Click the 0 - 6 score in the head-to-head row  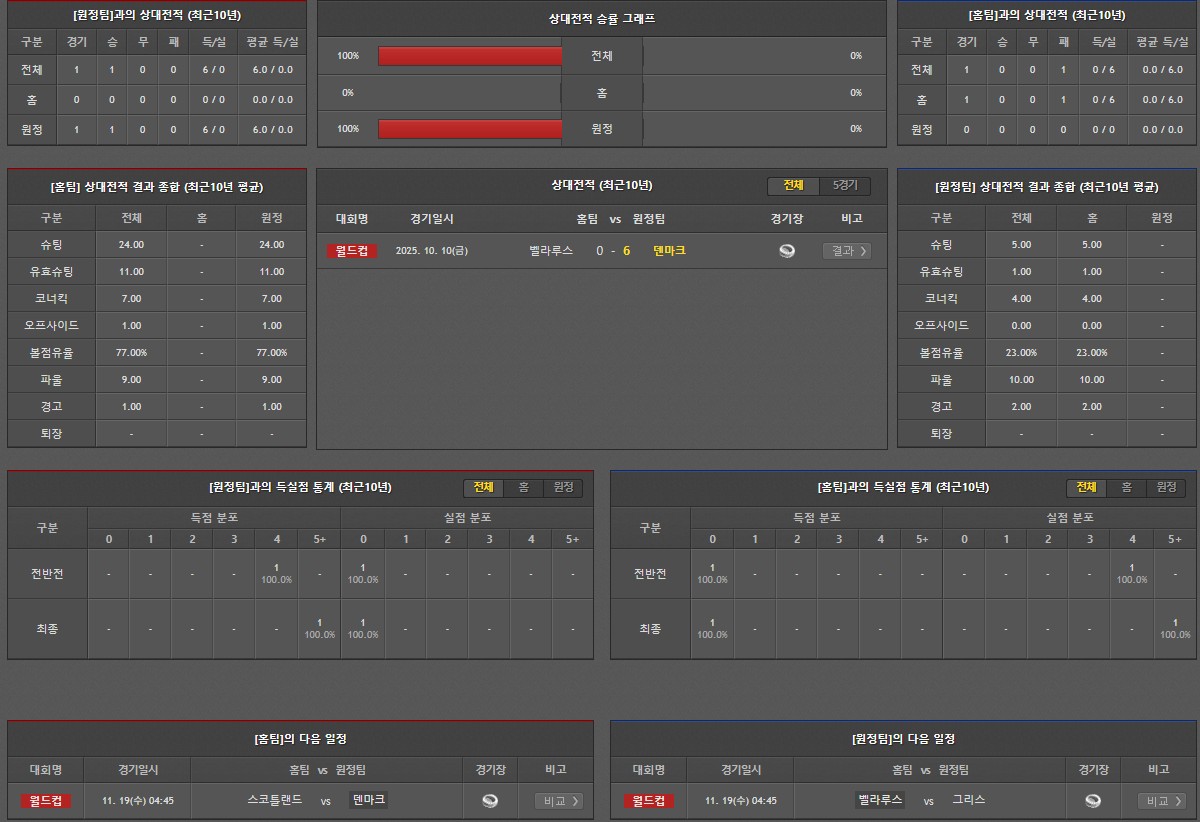(613, 251)
